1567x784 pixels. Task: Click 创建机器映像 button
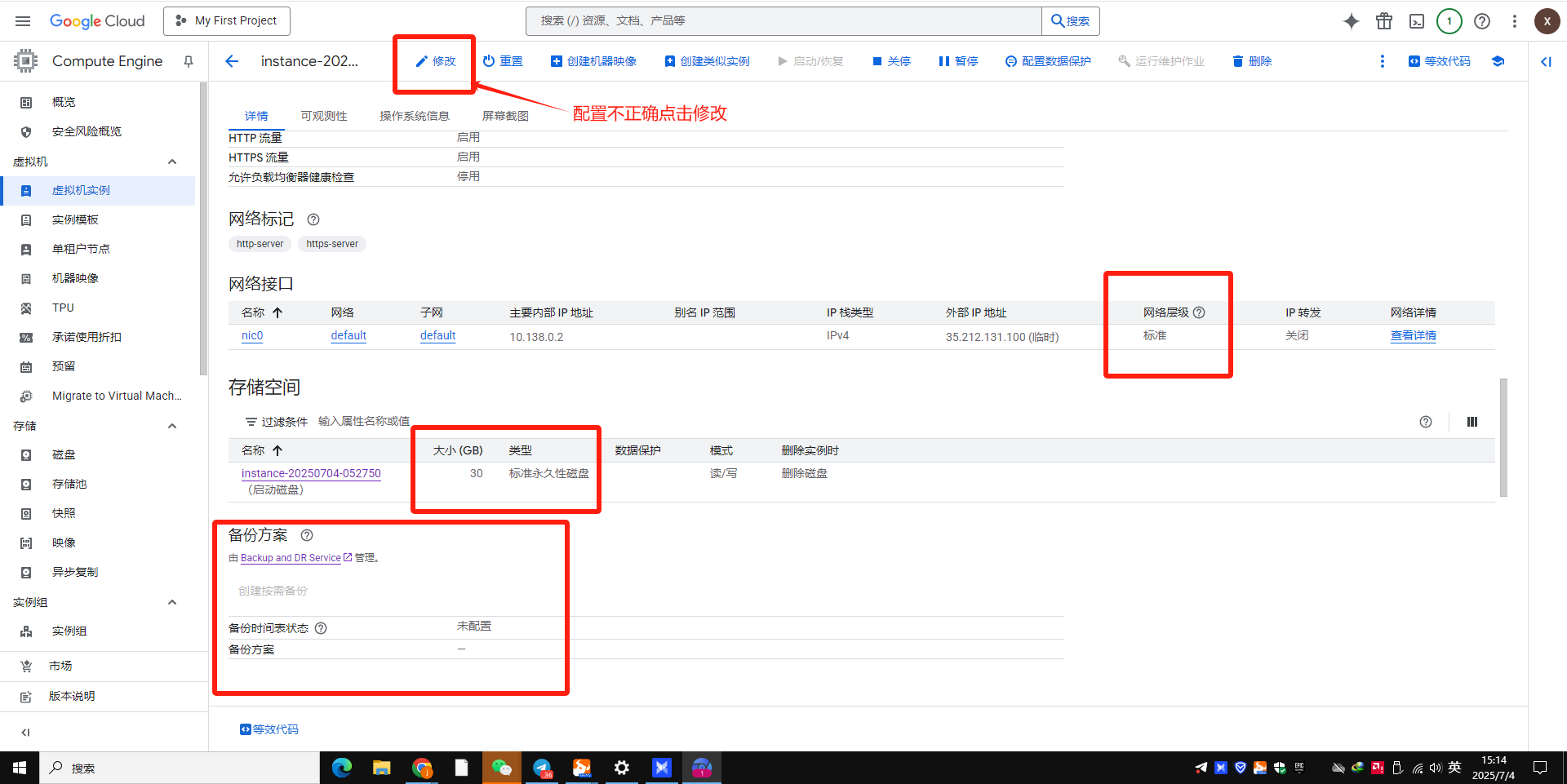(x=594, y=61)
